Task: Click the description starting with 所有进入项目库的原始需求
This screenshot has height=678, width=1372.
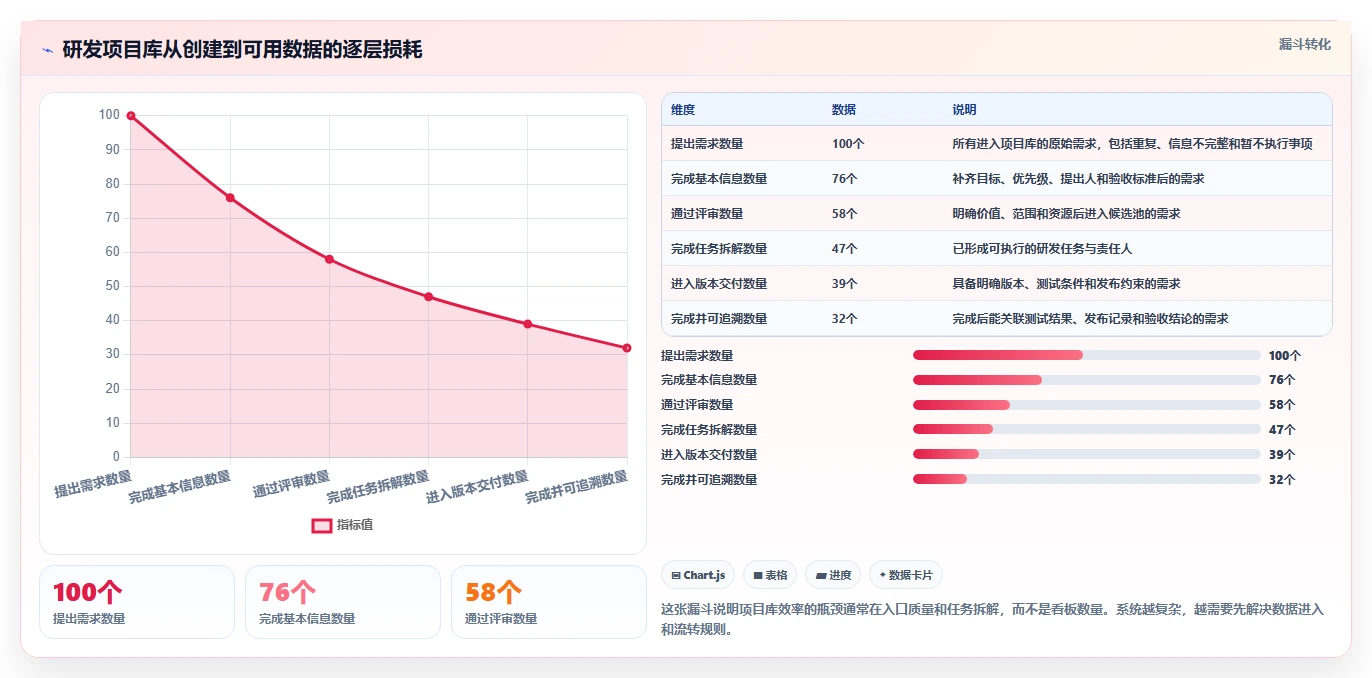Action: pyautogui.click(x=1133, y=144)
